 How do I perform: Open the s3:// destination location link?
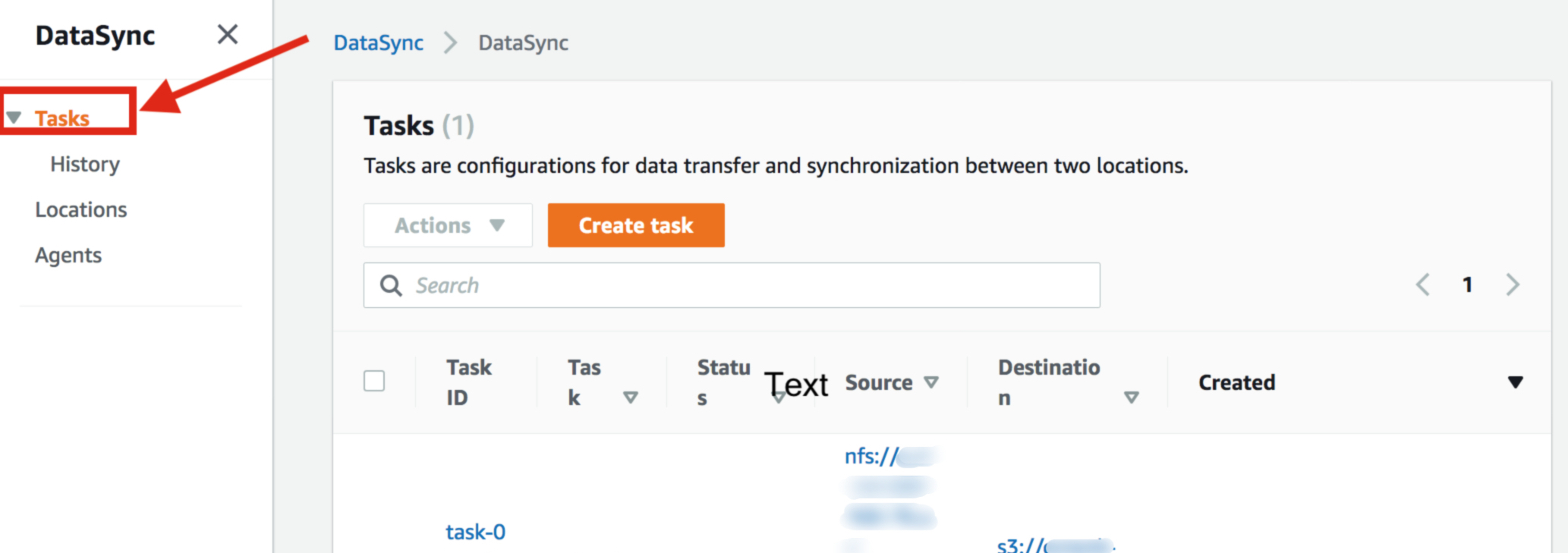pos(1055,545)
